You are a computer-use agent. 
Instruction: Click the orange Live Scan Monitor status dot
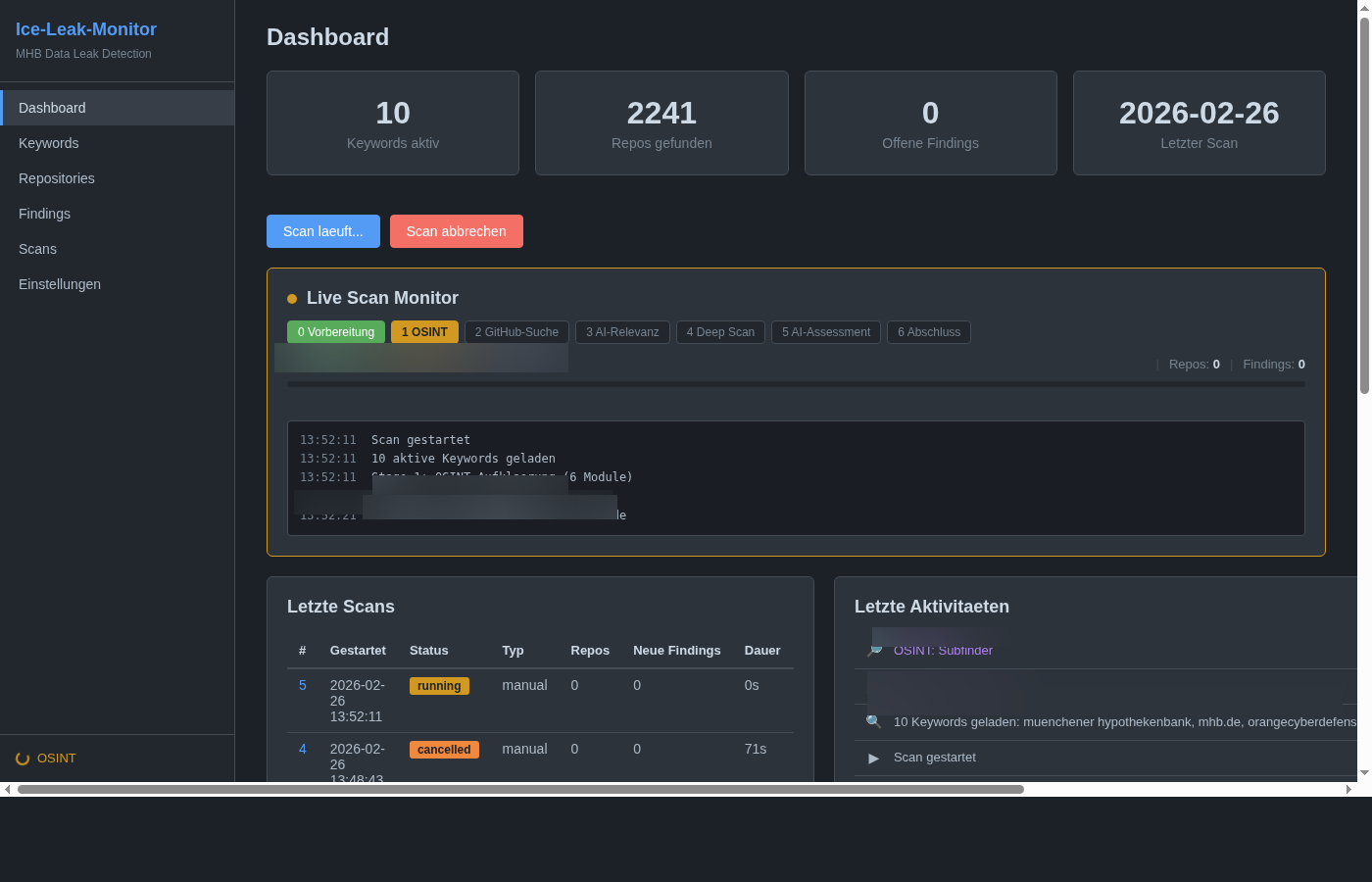coord(292,299)
